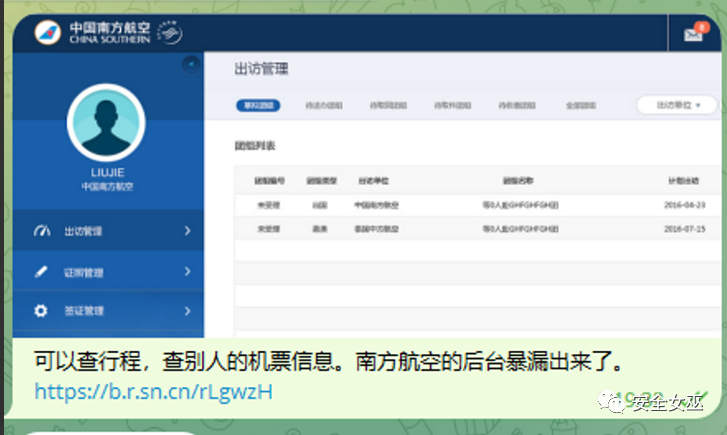Click the date 2016-07-15 cell
Screen dimensions: 727x435
[684, 229]
